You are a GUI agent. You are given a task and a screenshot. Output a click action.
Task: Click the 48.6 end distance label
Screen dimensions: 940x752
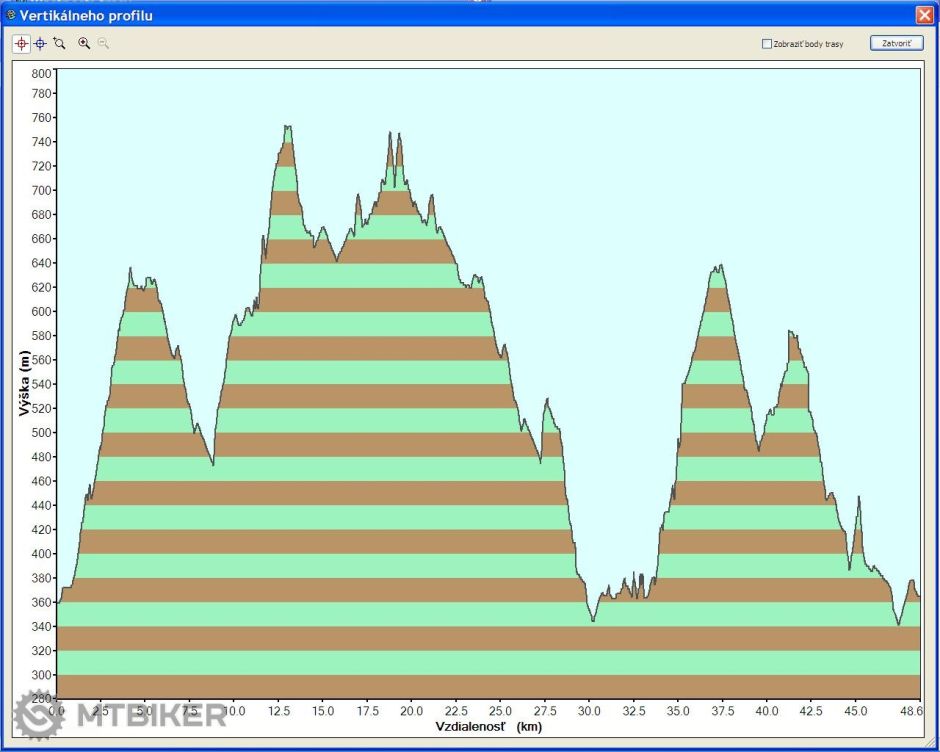(911, 710)
